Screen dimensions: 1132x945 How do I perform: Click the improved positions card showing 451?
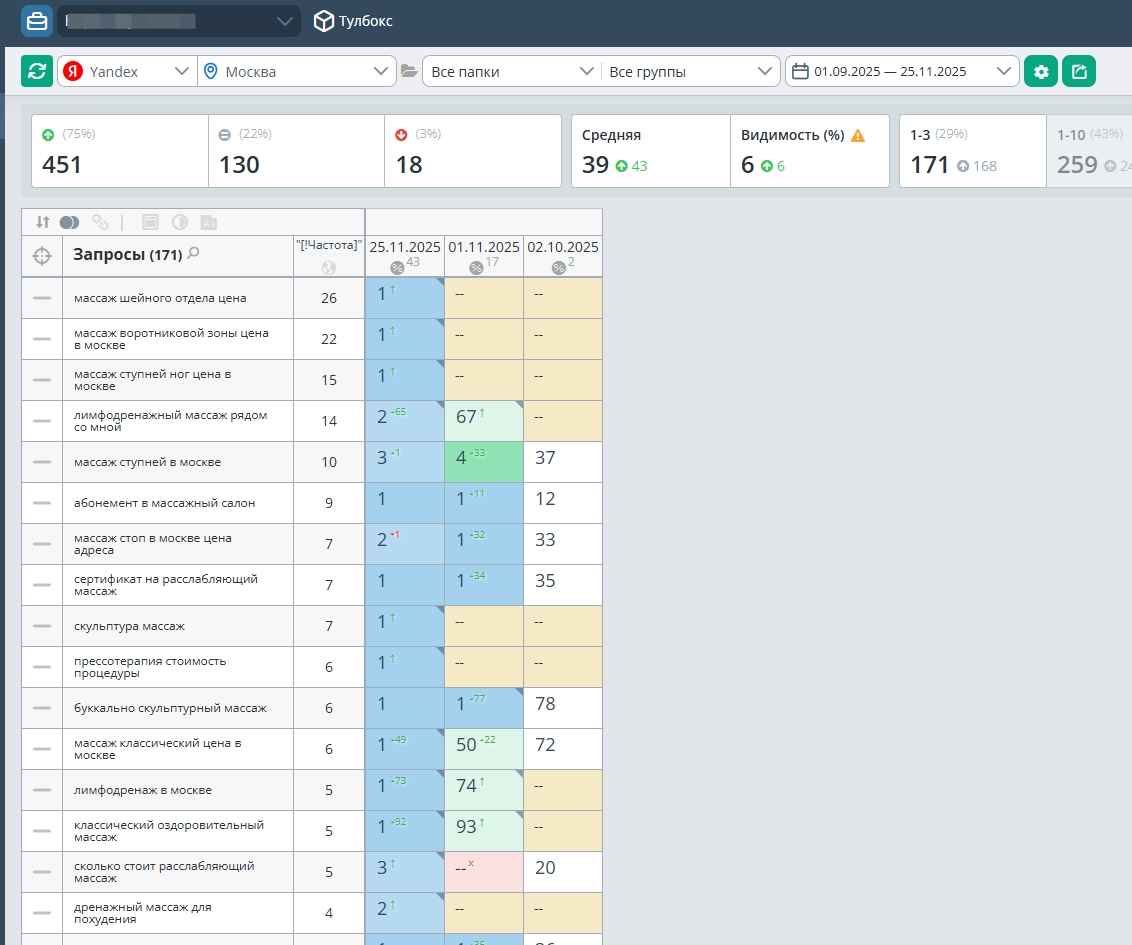click(120, 151)
